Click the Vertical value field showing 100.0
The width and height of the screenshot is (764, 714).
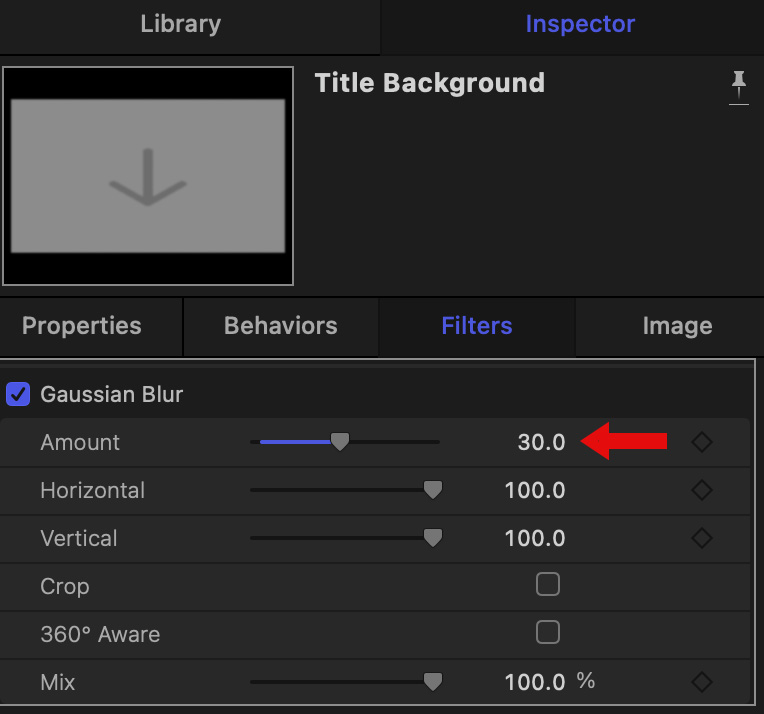(x=535, y=538)
